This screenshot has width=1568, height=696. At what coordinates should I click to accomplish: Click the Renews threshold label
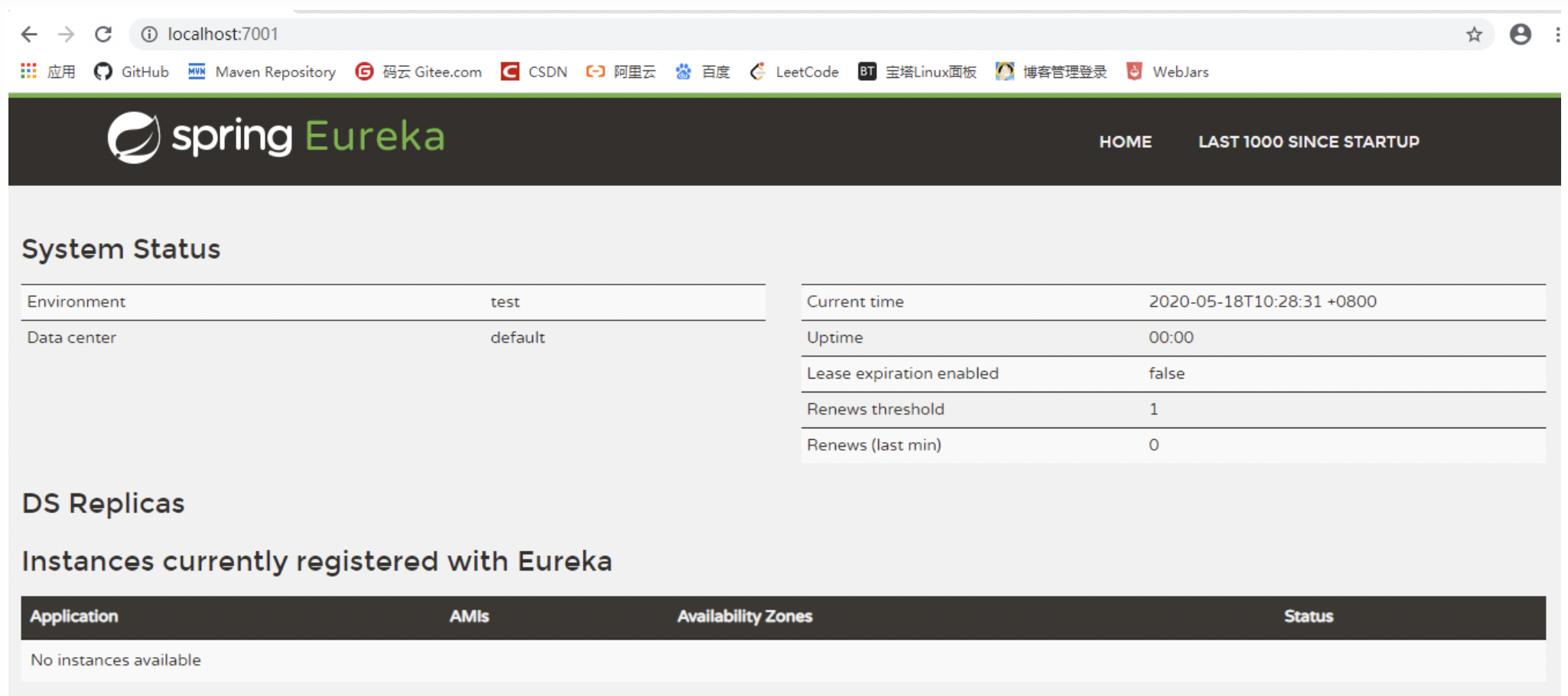click(875, 409)
